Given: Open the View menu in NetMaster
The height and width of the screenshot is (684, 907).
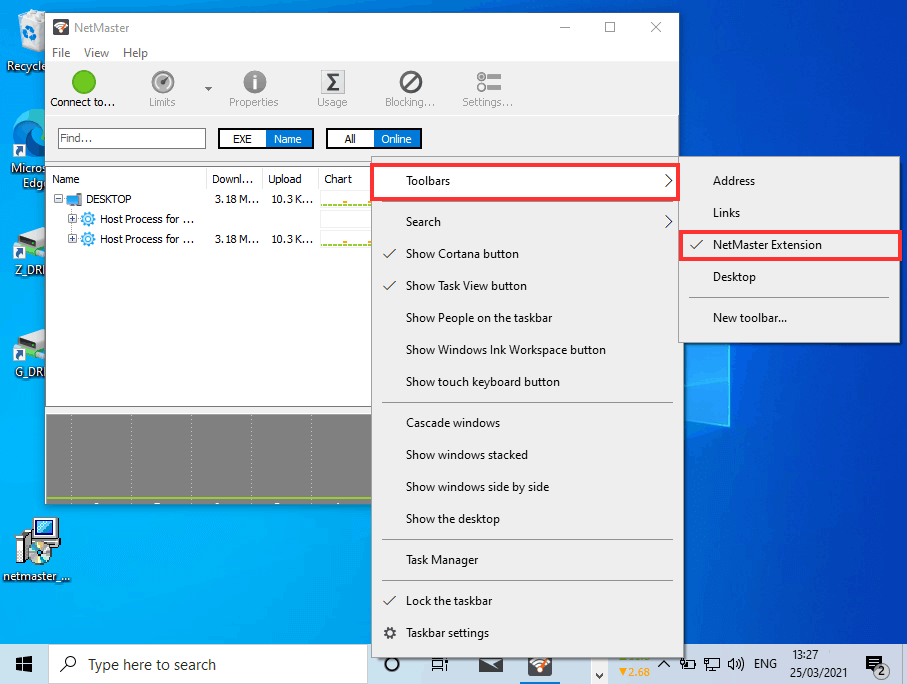Looking at the screenshot, I should tap(96, 53).
